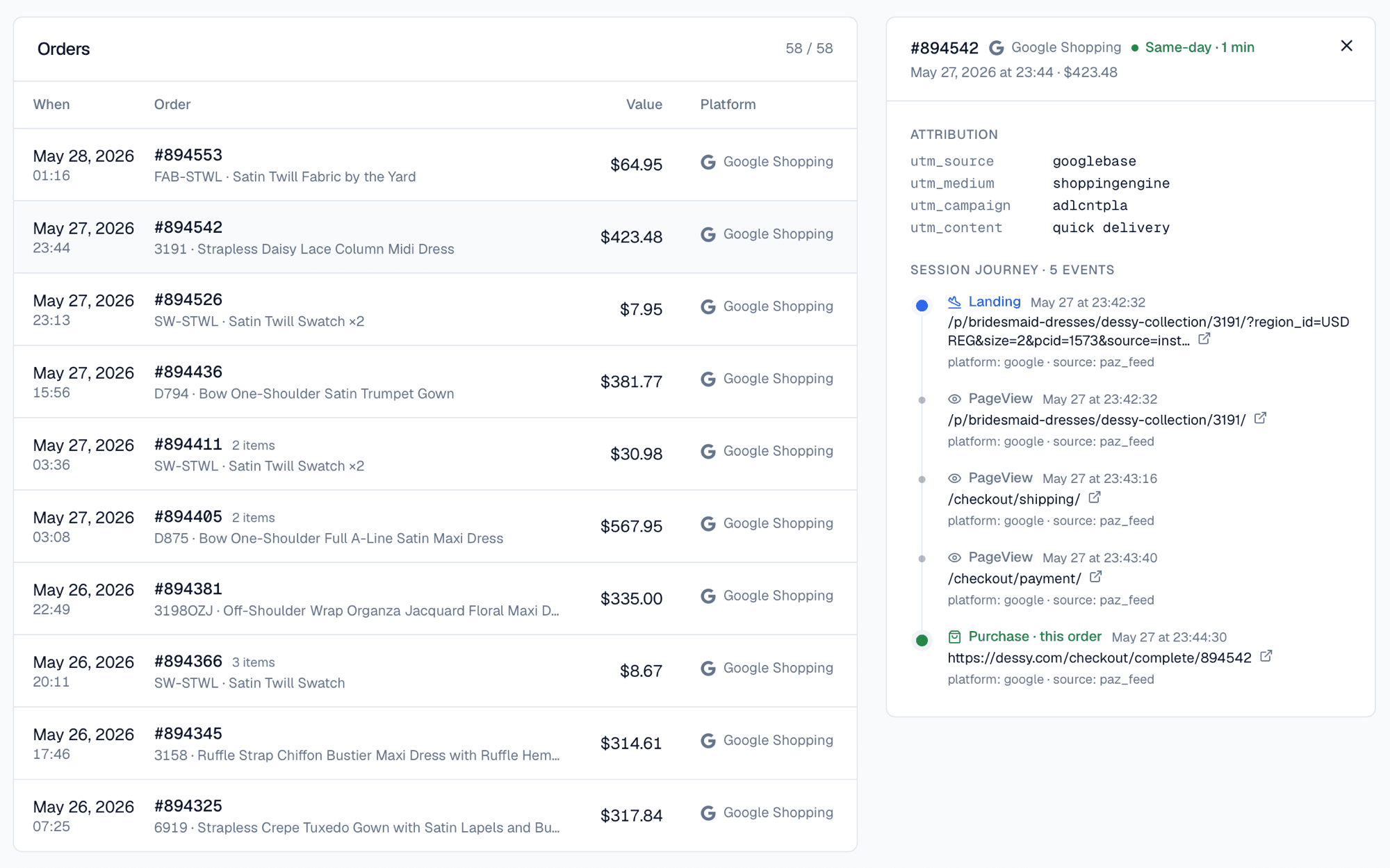1390x868 pixels.
Task: Click 'Same-day · 1 min' status badge
Action: [x=1193, y=47]
